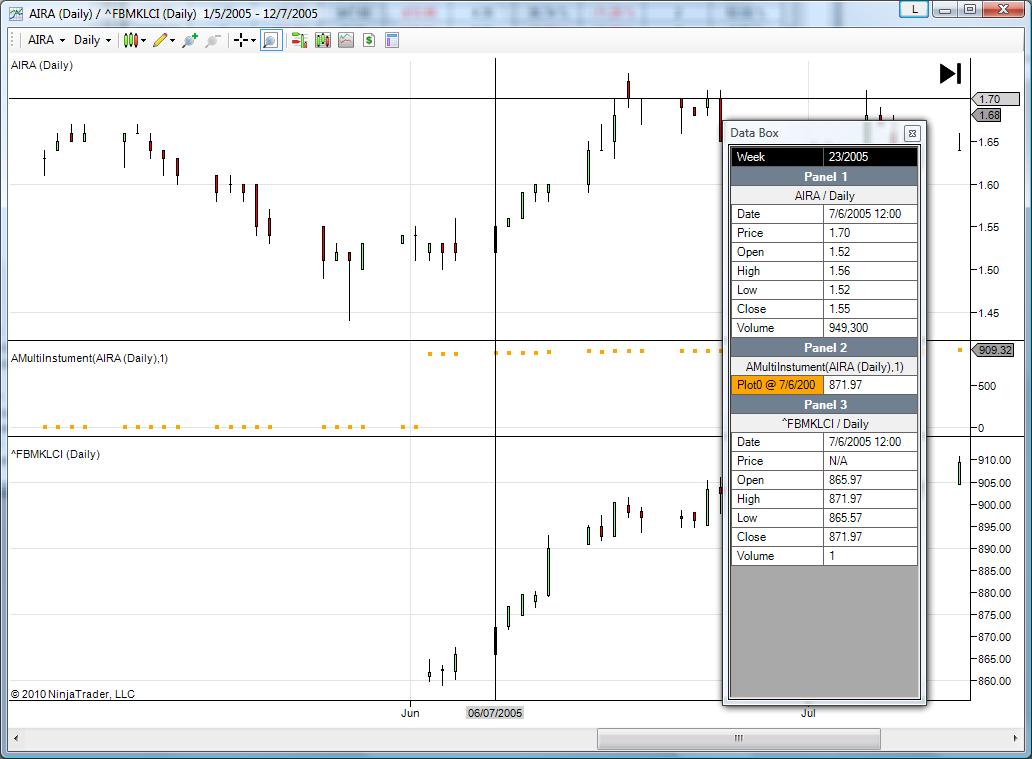Click the jump to last bar icon
Viewport: 1032px width, 759px height.
pyautogui.click(x=950, y=73)
